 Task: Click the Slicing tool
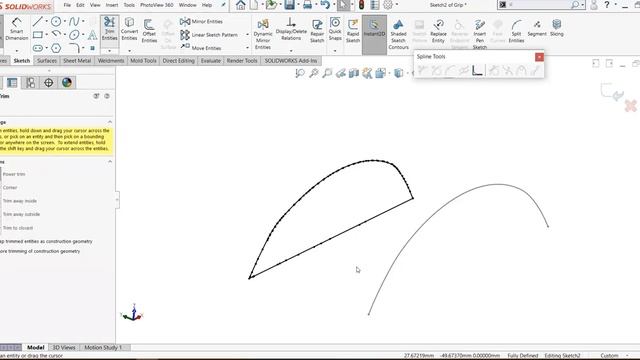(556, 28)
